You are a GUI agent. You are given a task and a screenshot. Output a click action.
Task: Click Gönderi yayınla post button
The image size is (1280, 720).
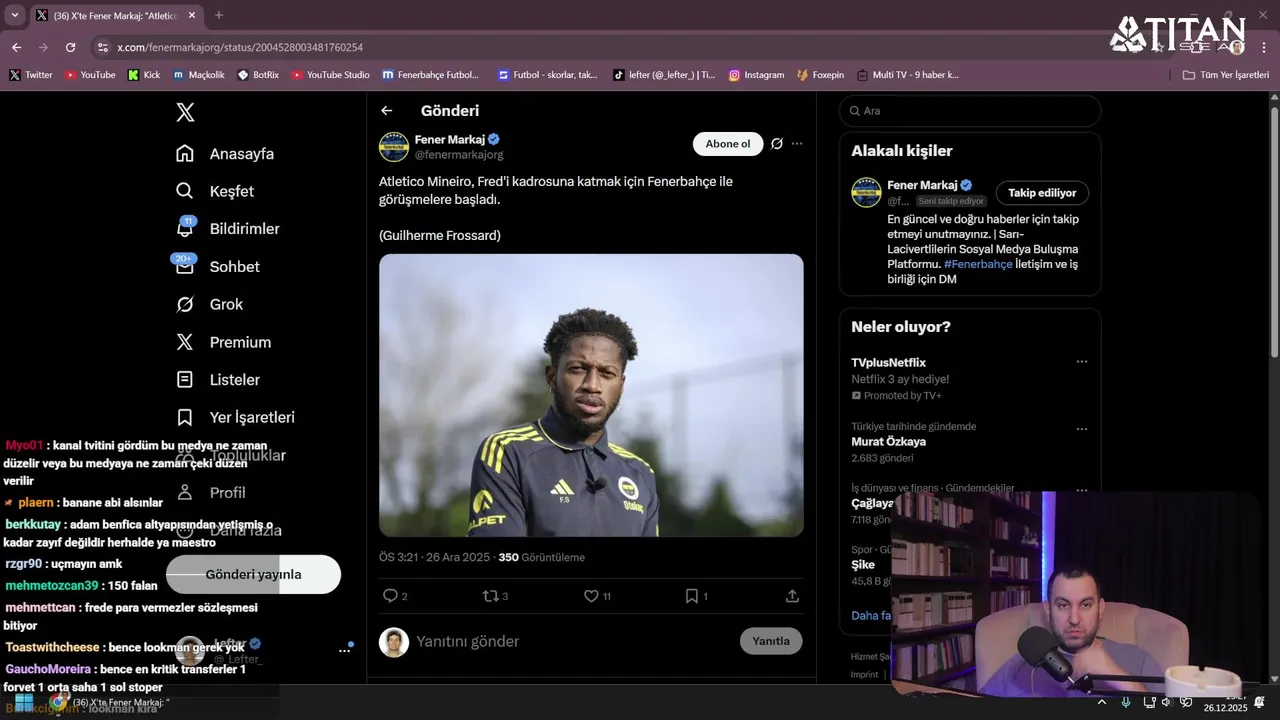click(253, 574)
